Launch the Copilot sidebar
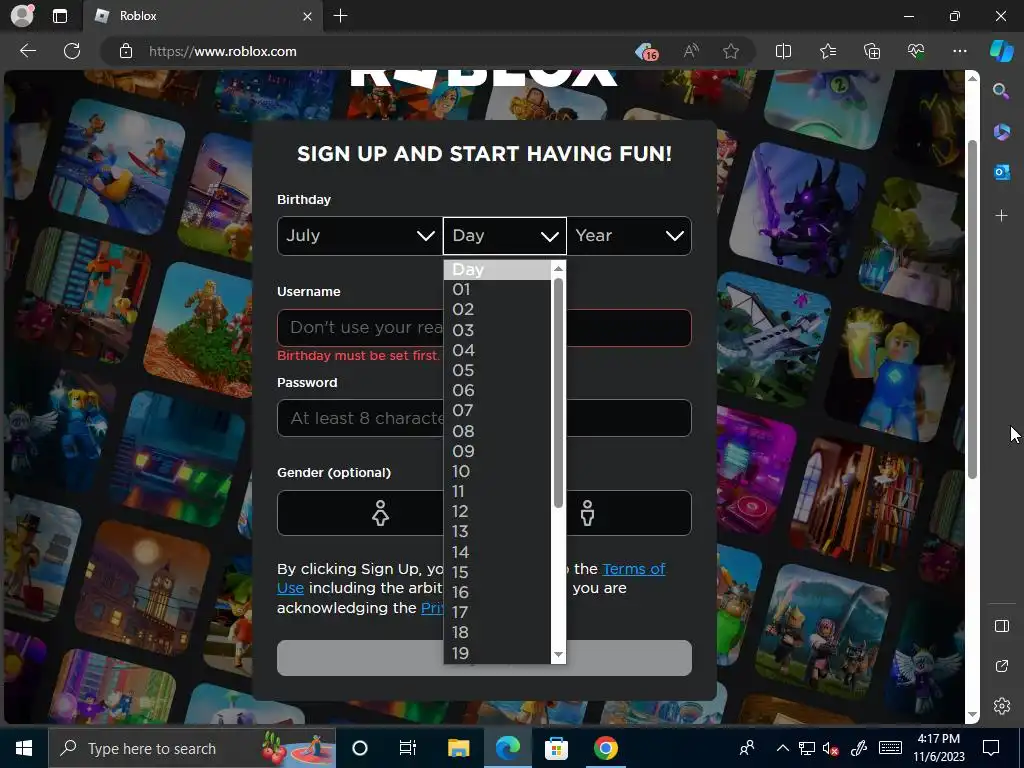Viewport: 1024px width, 768px height. click(x=1001, y=51)
